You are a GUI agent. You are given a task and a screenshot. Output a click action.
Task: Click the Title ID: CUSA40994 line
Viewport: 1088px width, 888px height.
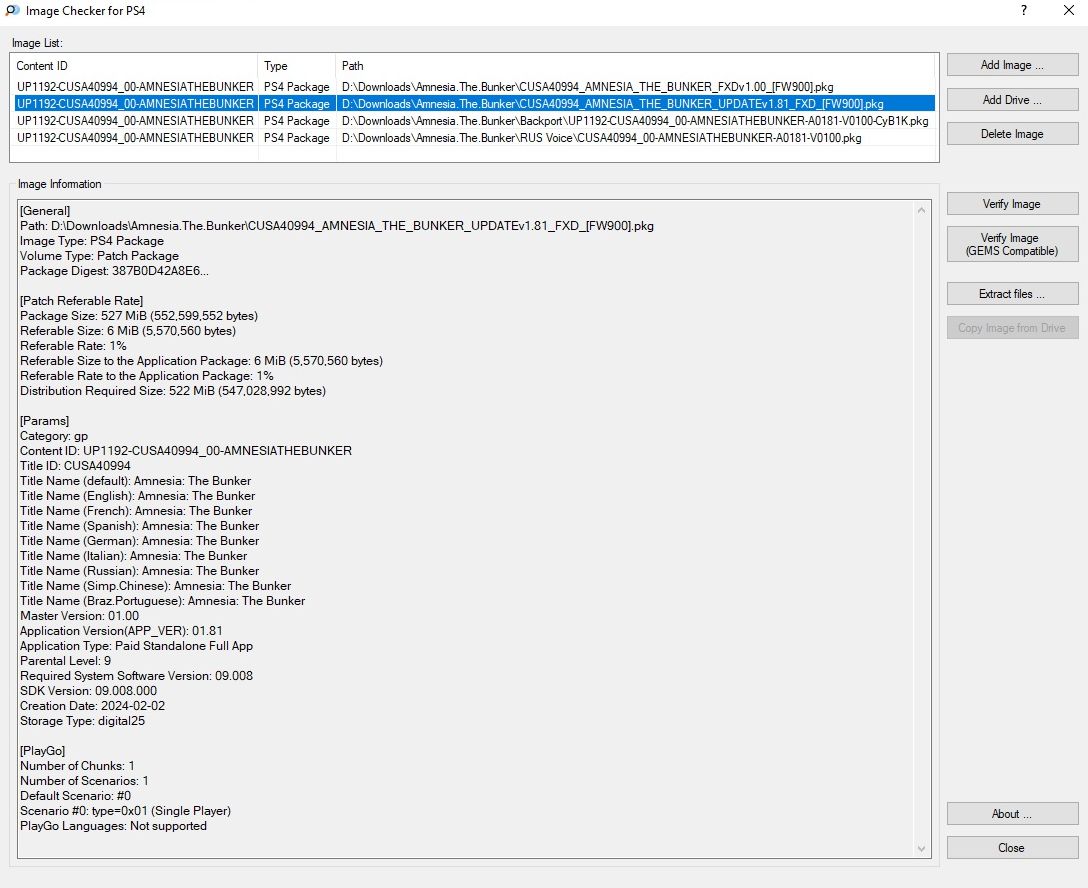75,466
